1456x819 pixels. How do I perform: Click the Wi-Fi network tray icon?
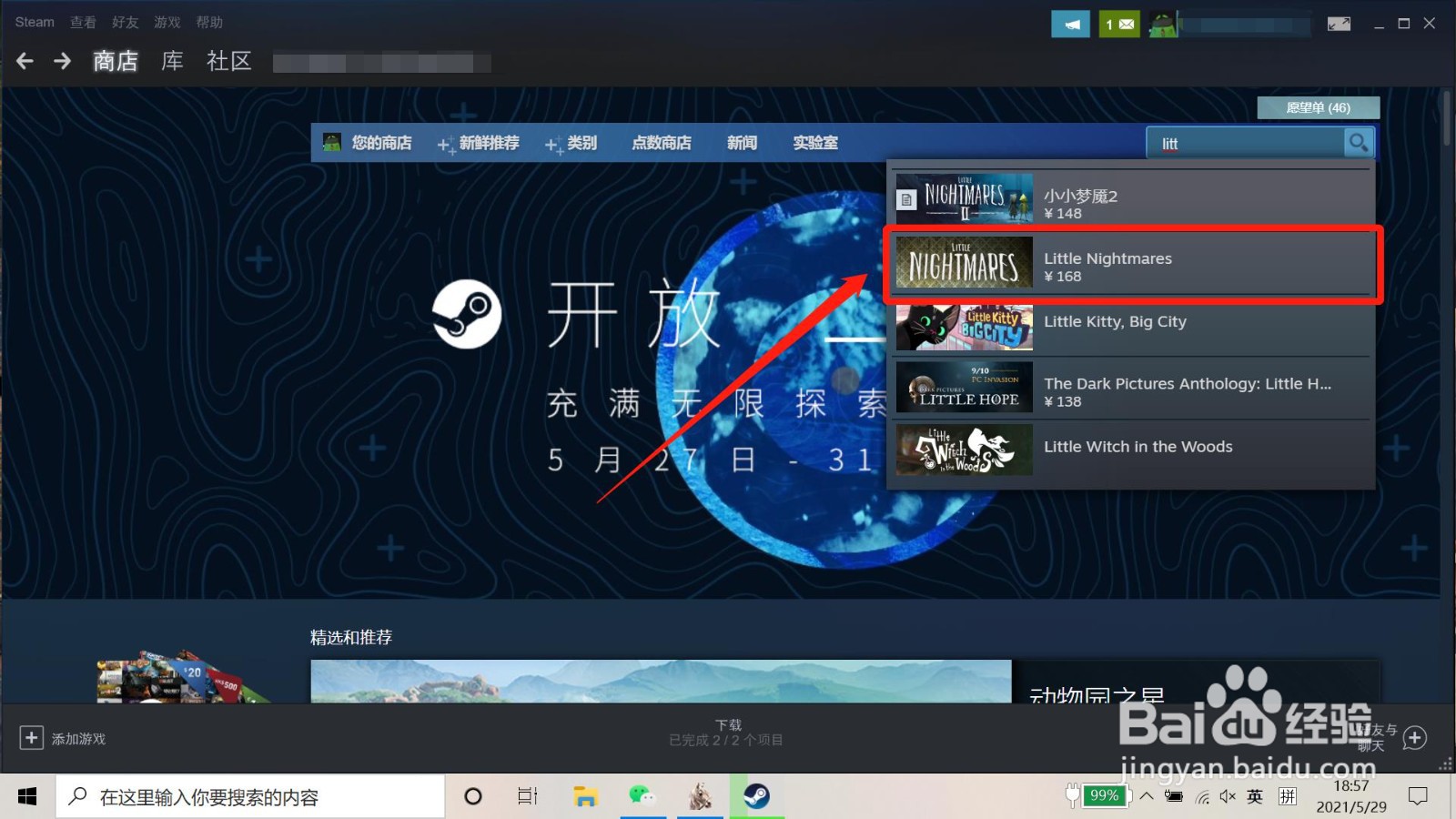pyautogui.click(x=1202, y=797)
